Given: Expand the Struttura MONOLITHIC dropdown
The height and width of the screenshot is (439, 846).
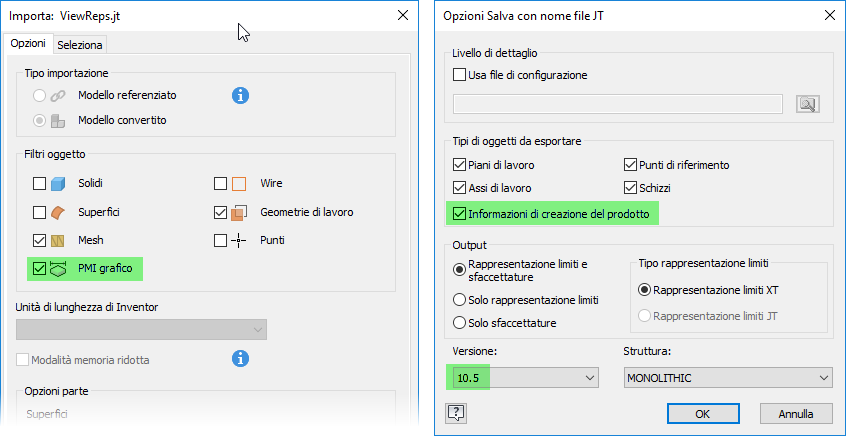Looking at the screenshot, I should (x=727, y=378).
